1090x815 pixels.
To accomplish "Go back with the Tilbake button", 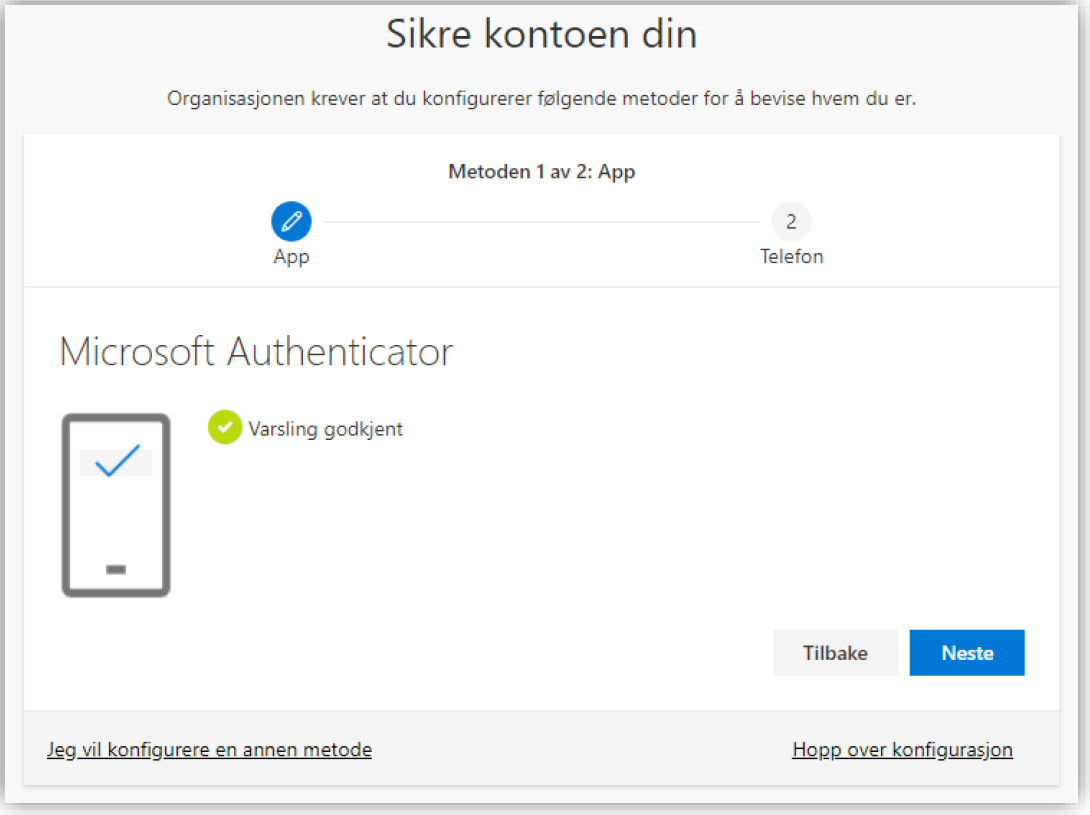I will (x=835, y=652).
